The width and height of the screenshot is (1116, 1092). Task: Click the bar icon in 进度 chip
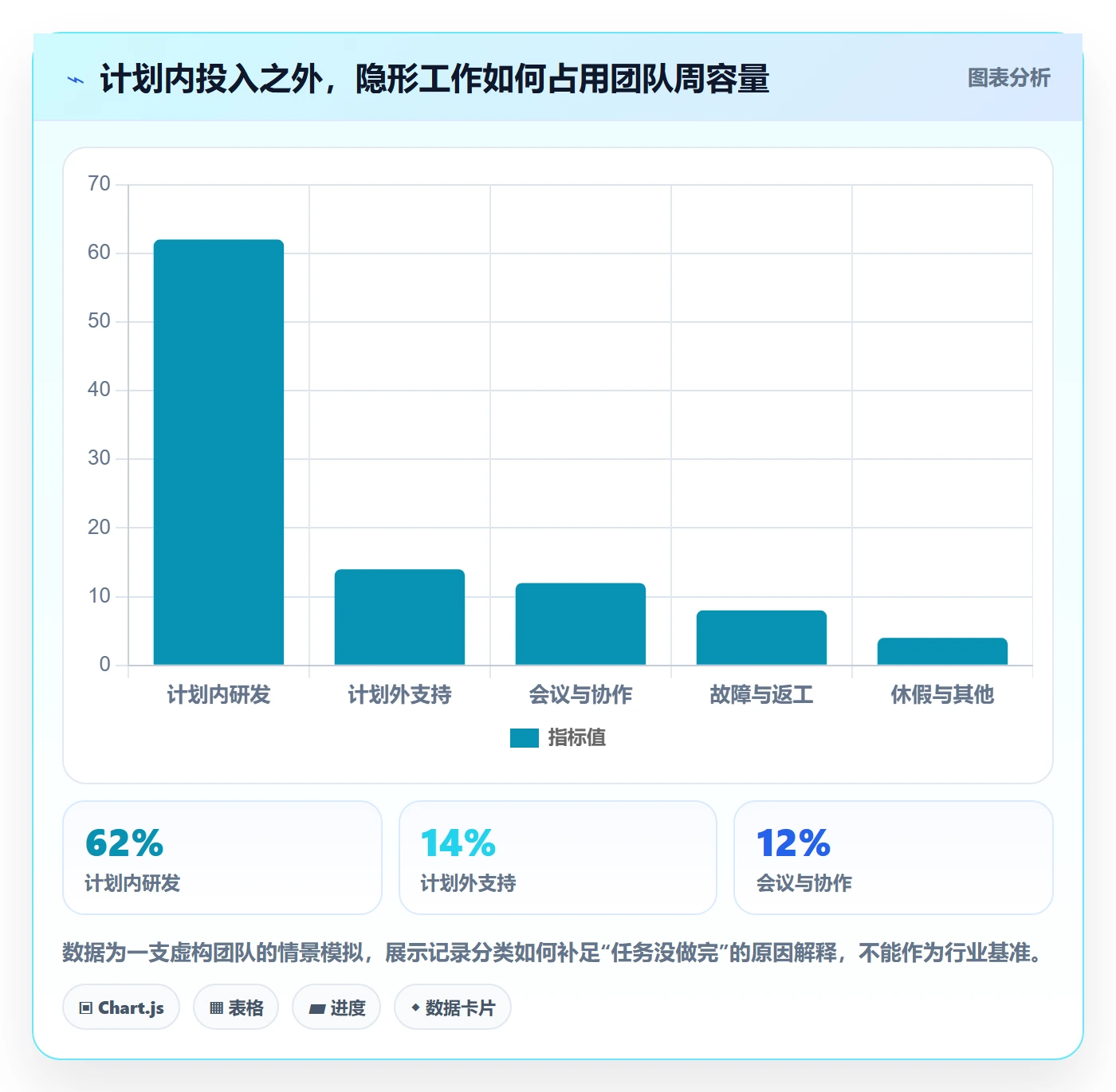point(316,1009)
